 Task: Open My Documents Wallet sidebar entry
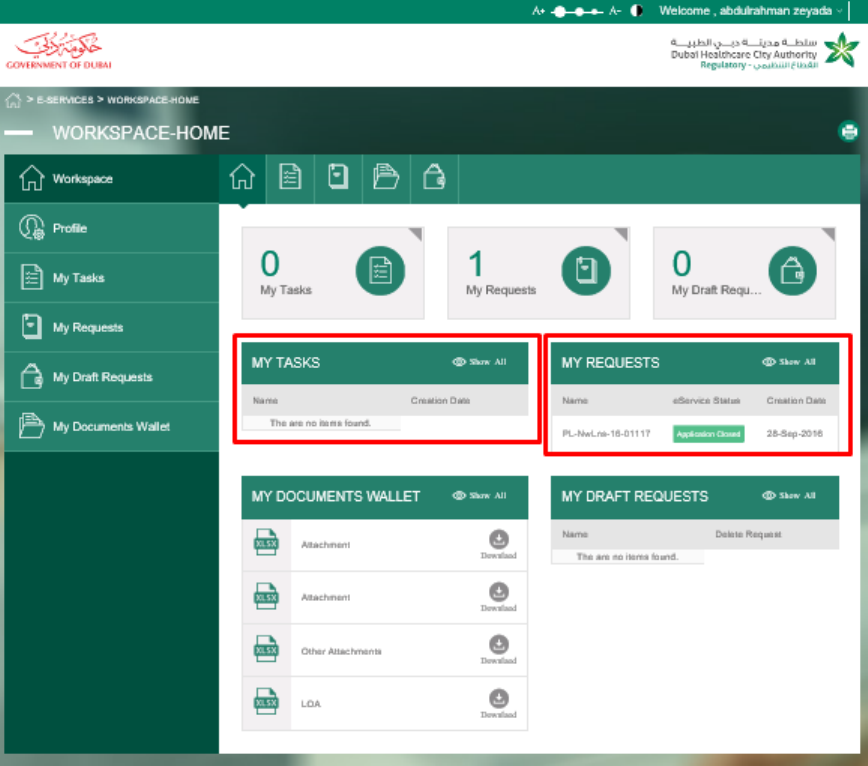point(111,426)
